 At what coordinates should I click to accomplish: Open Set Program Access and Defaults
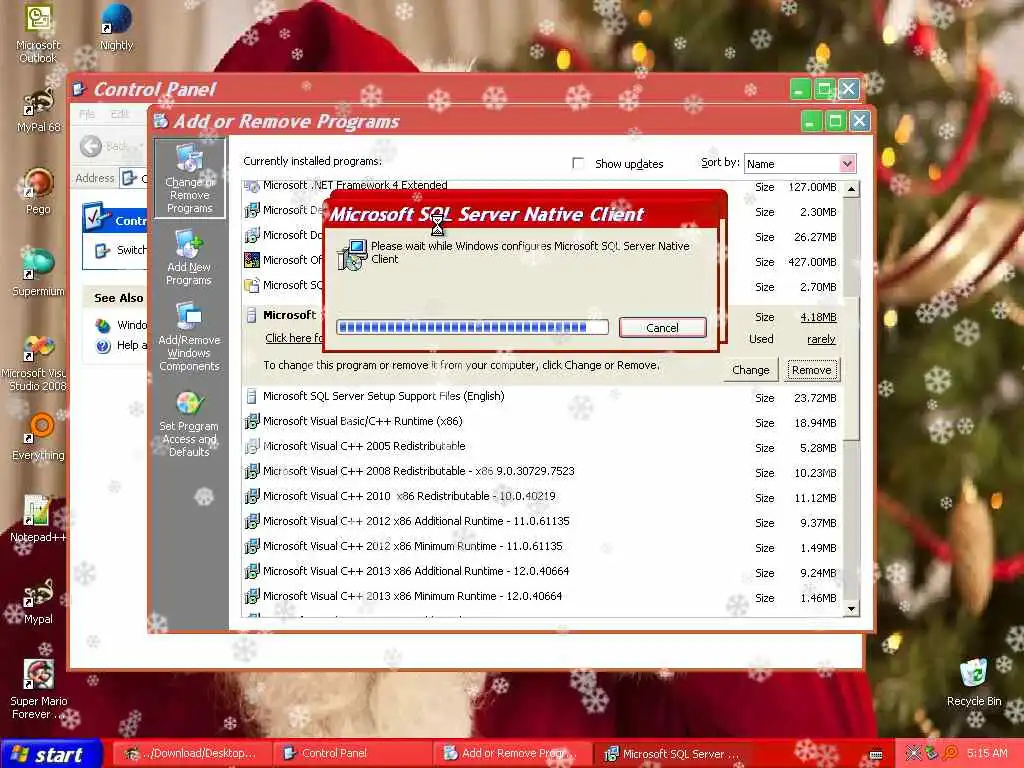189,424
